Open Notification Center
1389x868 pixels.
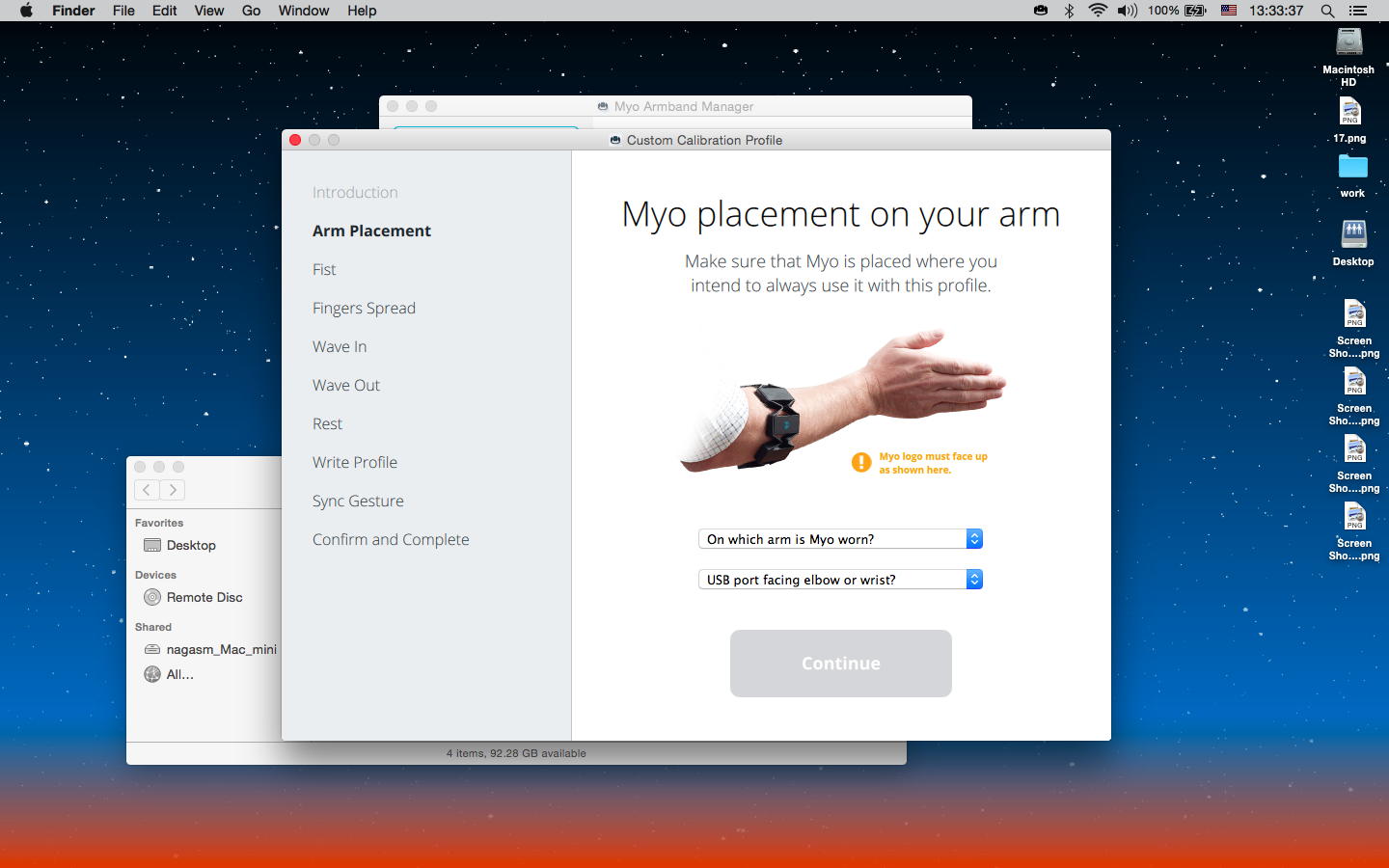pos(1358,11)
